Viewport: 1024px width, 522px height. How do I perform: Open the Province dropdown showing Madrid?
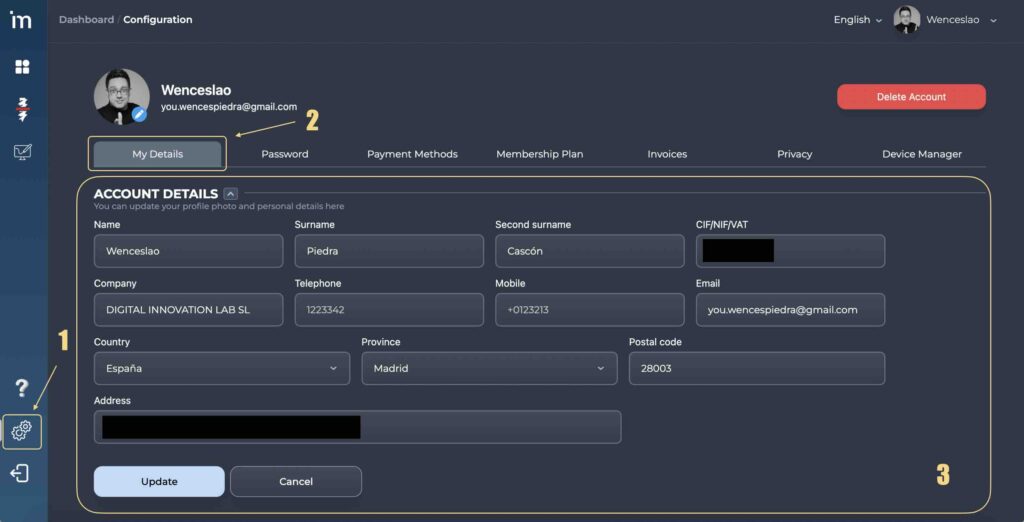pos(488,368)
